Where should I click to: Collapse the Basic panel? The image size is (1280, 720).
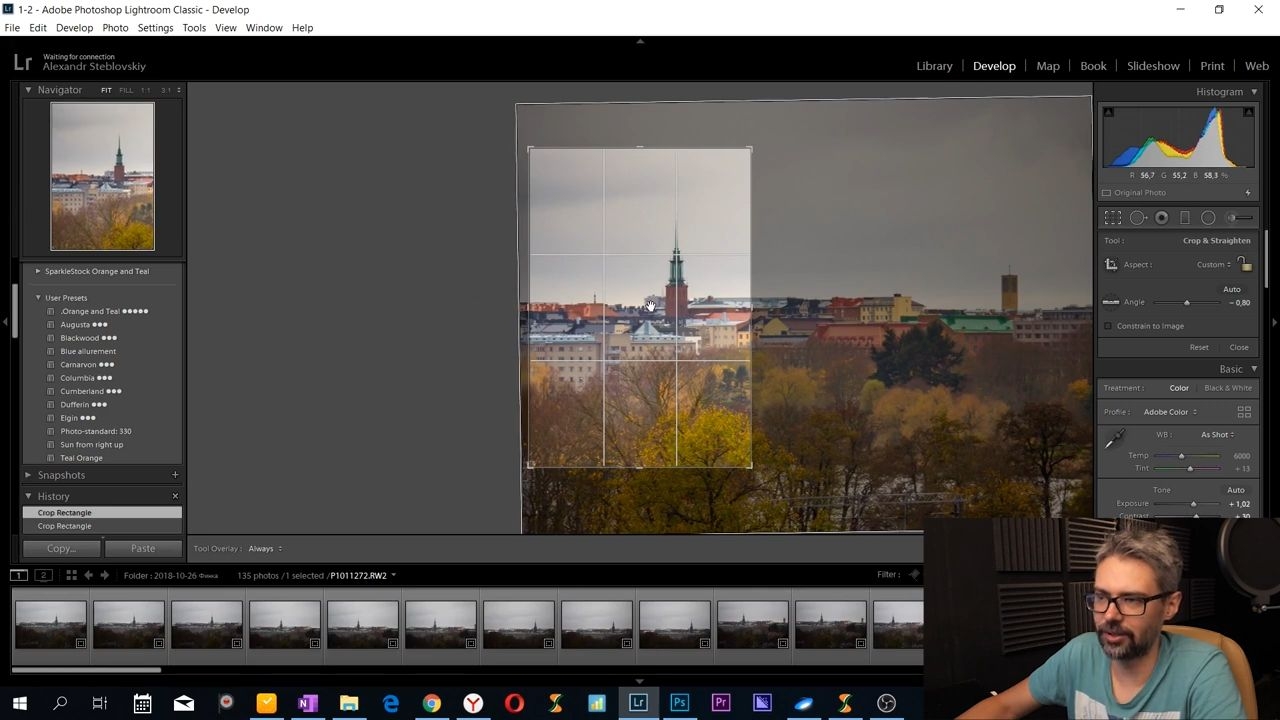pos(1254,369)
